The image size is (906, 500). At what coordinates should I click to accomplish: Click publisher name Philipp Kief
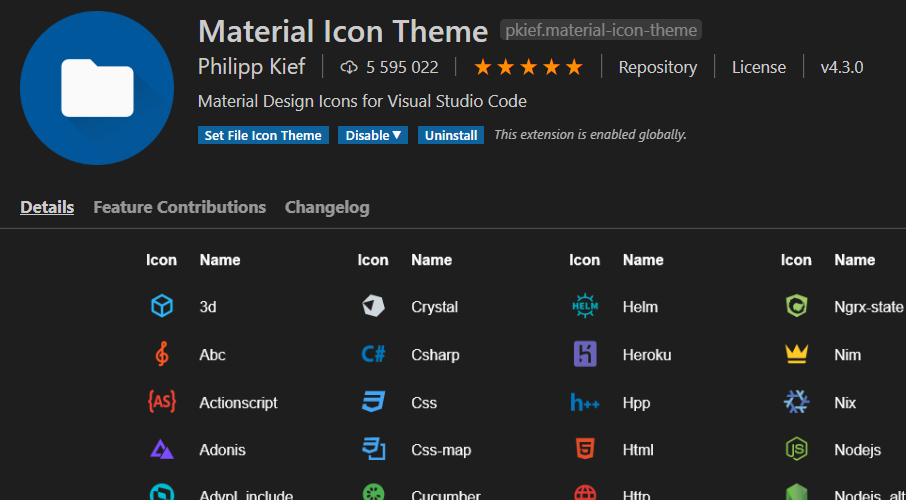click(251, 67)
